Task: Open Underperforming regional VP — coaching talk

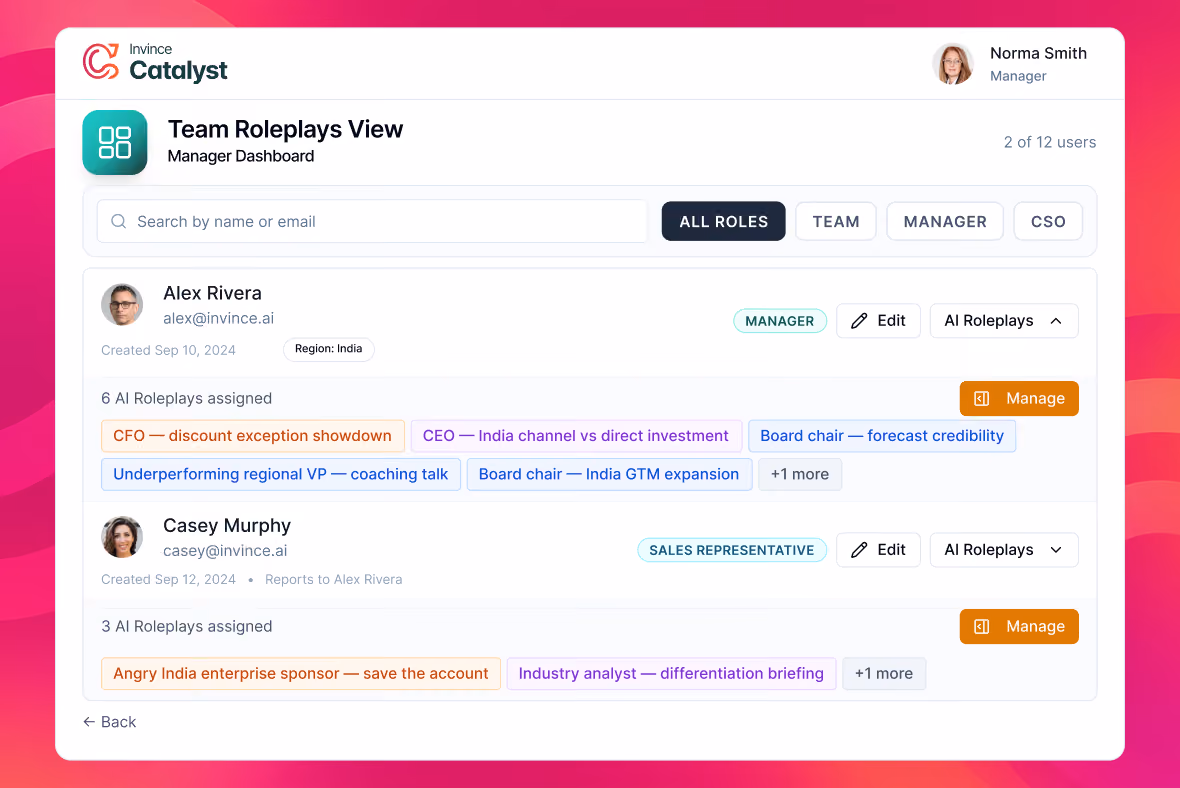Action: (281, 474)
